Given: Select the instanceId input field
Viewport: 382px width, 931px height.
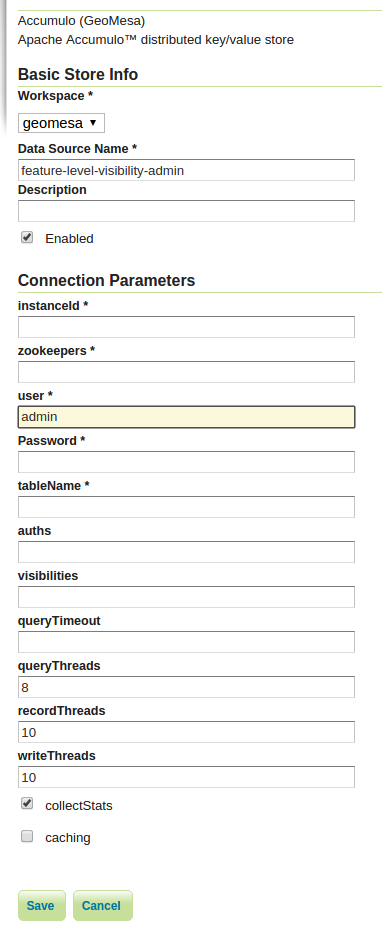Looking at the screenshot, I should click(x=187, y=327).
